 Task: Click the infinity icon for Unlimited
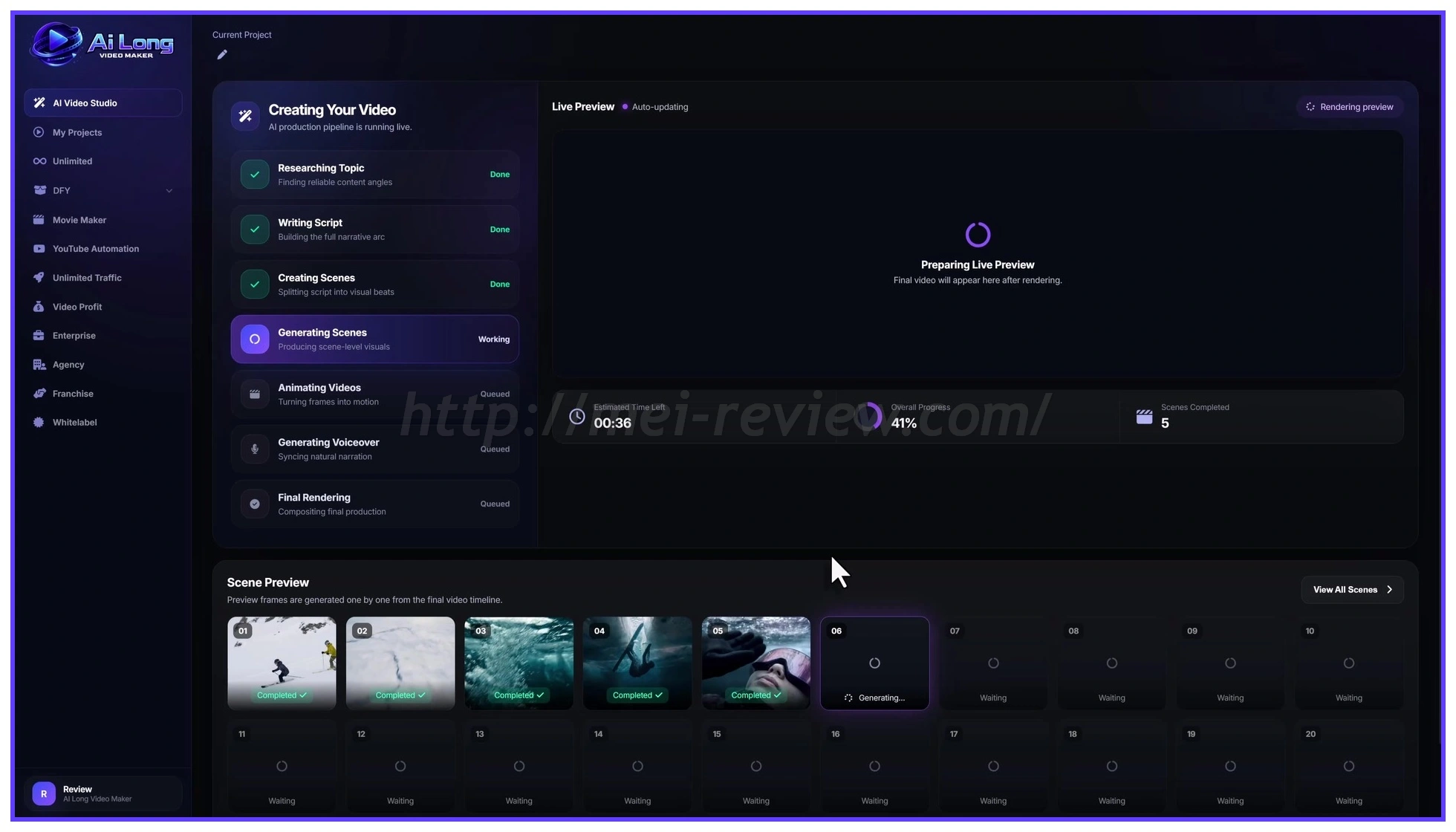tap(39, 161)
